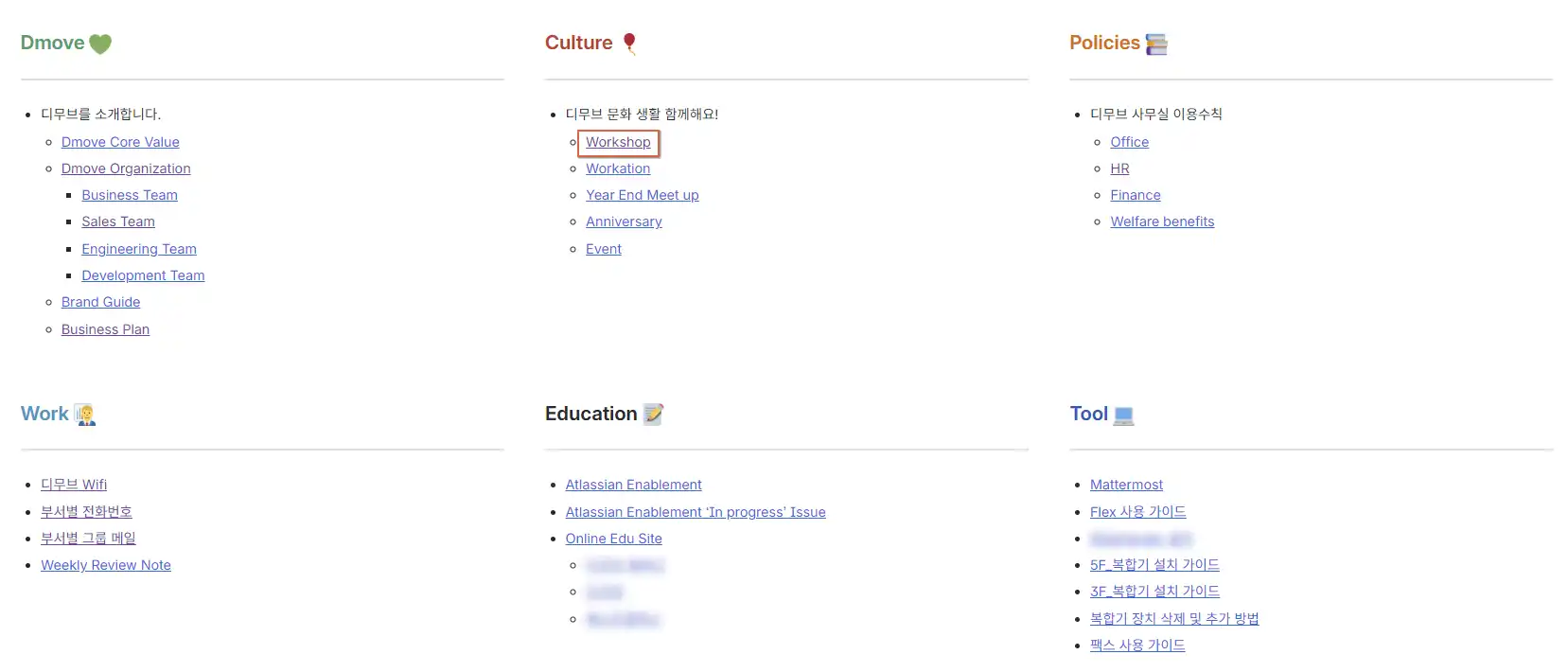
Task: Open the Office policy link
Action: click(1129, 142)
